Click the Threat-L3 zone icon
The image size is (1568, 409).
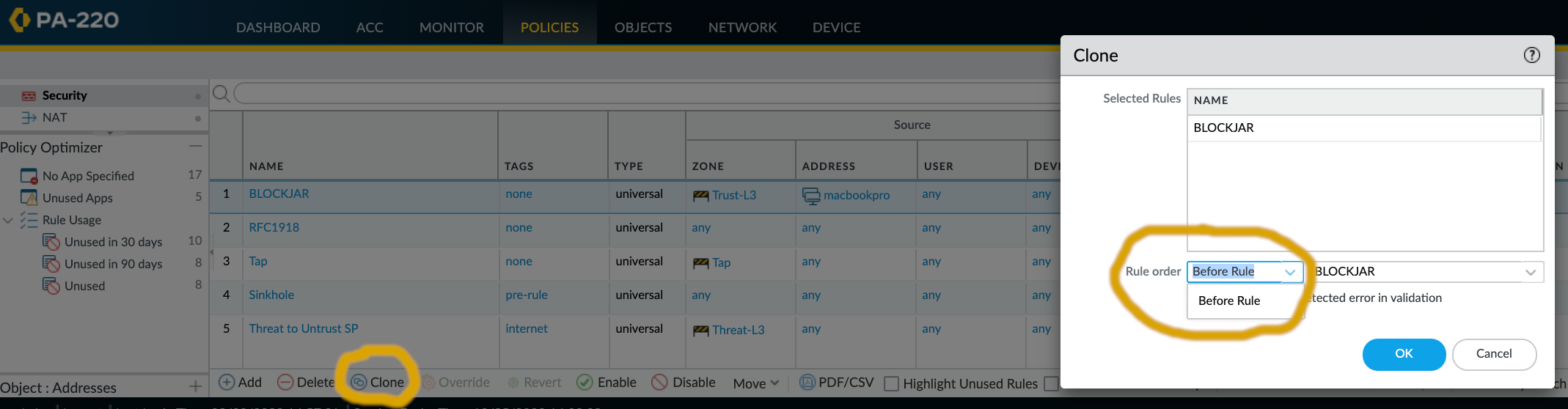click(700, 331)
